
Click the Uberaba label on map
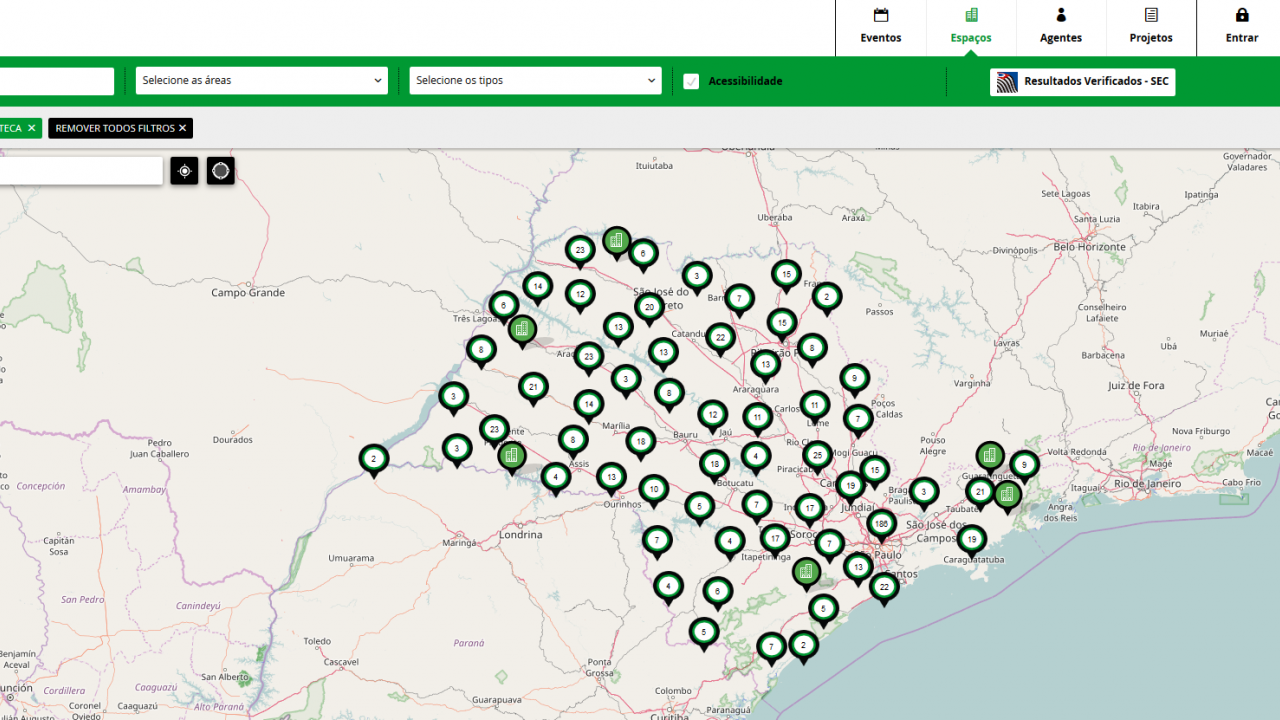point(775,217)
